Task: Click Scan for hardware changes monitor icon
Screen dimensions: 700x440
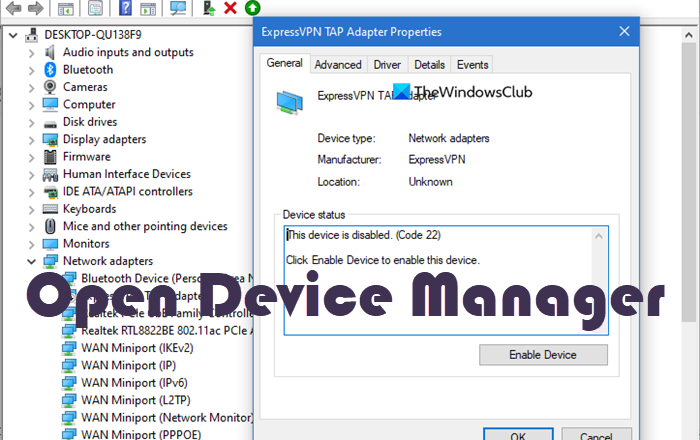Action: 178,8
